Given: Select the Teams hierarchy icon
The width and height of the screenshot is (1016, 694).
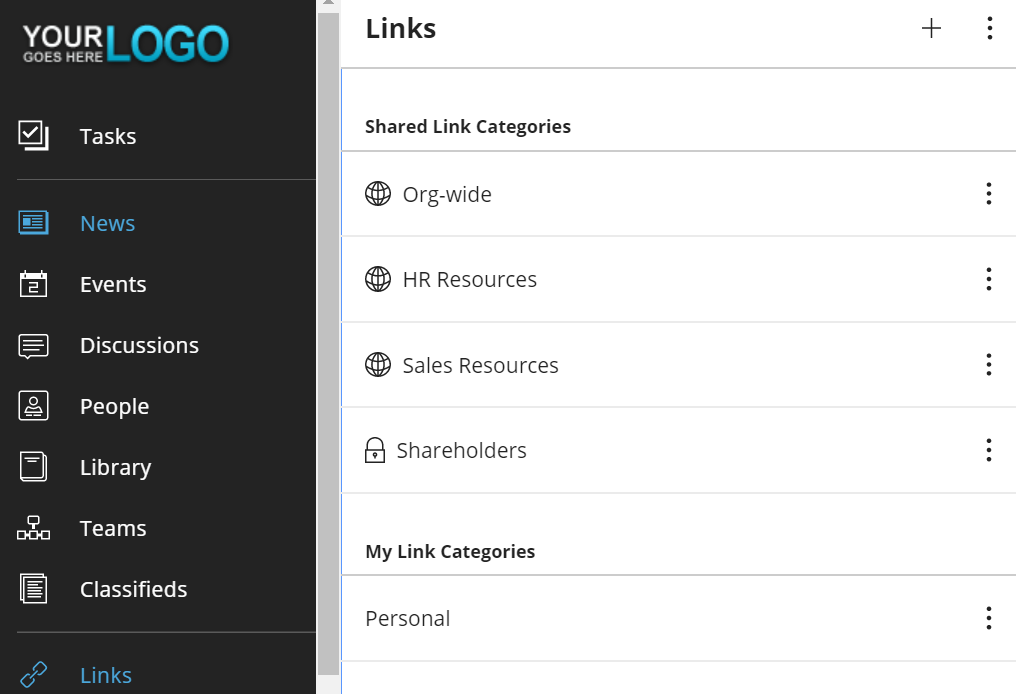Looking at the screenshot, I should [33, 528].
